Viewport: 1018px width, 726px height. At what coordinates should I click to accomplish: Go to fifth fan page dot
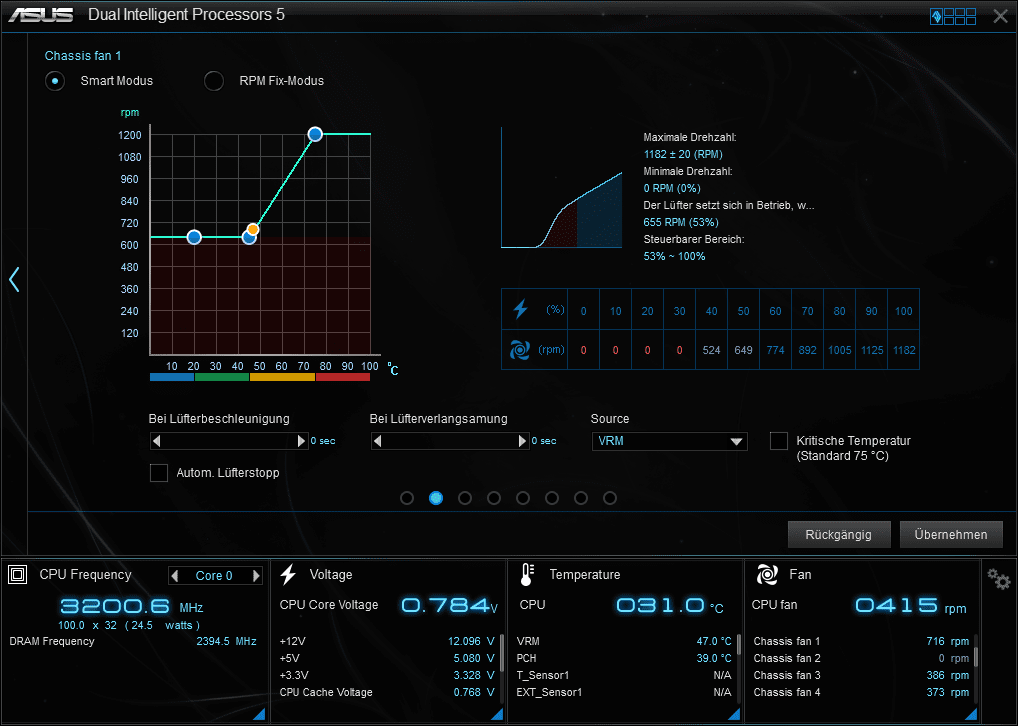point(523,498)
